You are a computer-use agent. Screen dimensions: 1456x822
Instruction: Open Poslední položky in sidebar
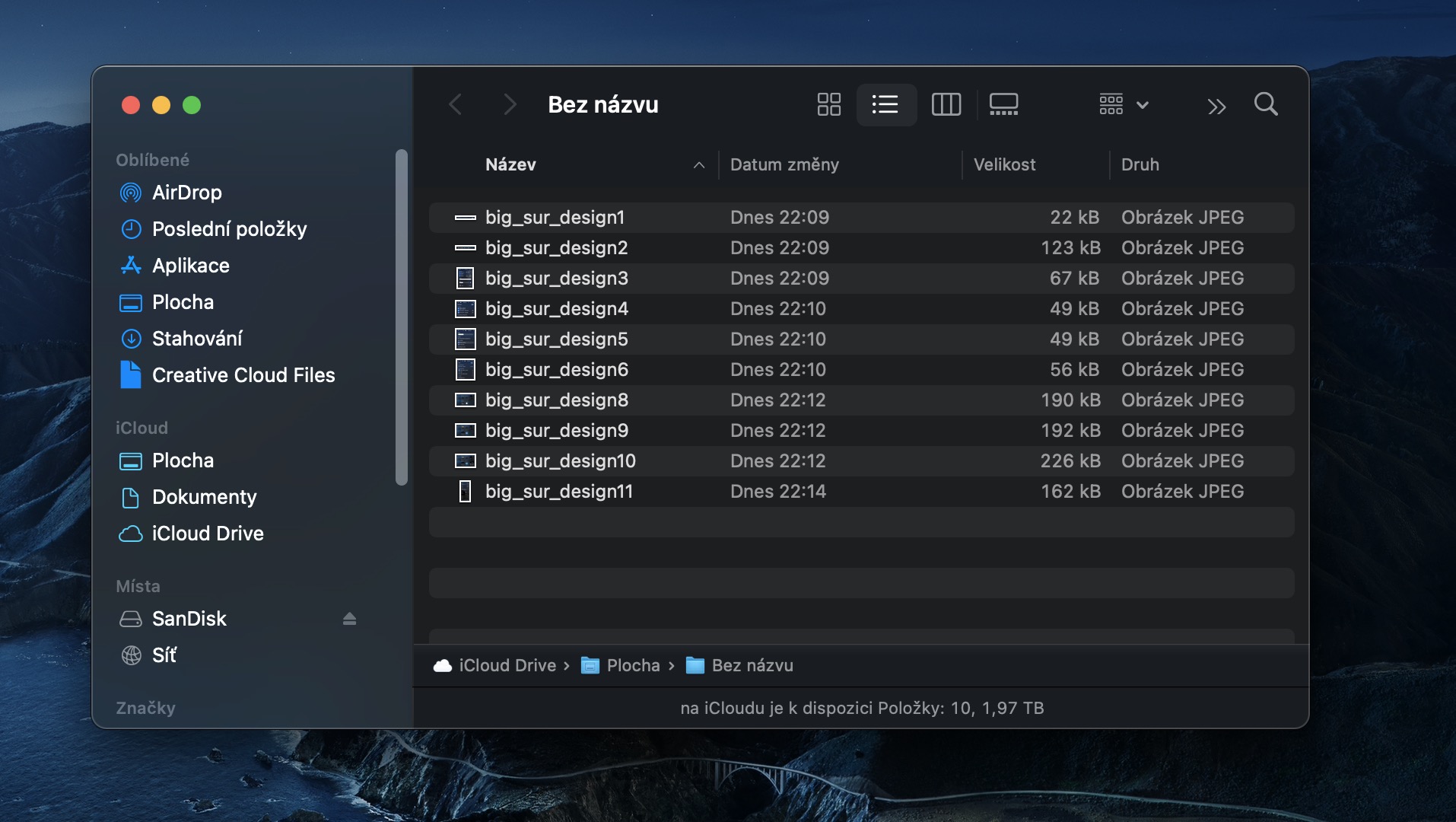(230, 229)
